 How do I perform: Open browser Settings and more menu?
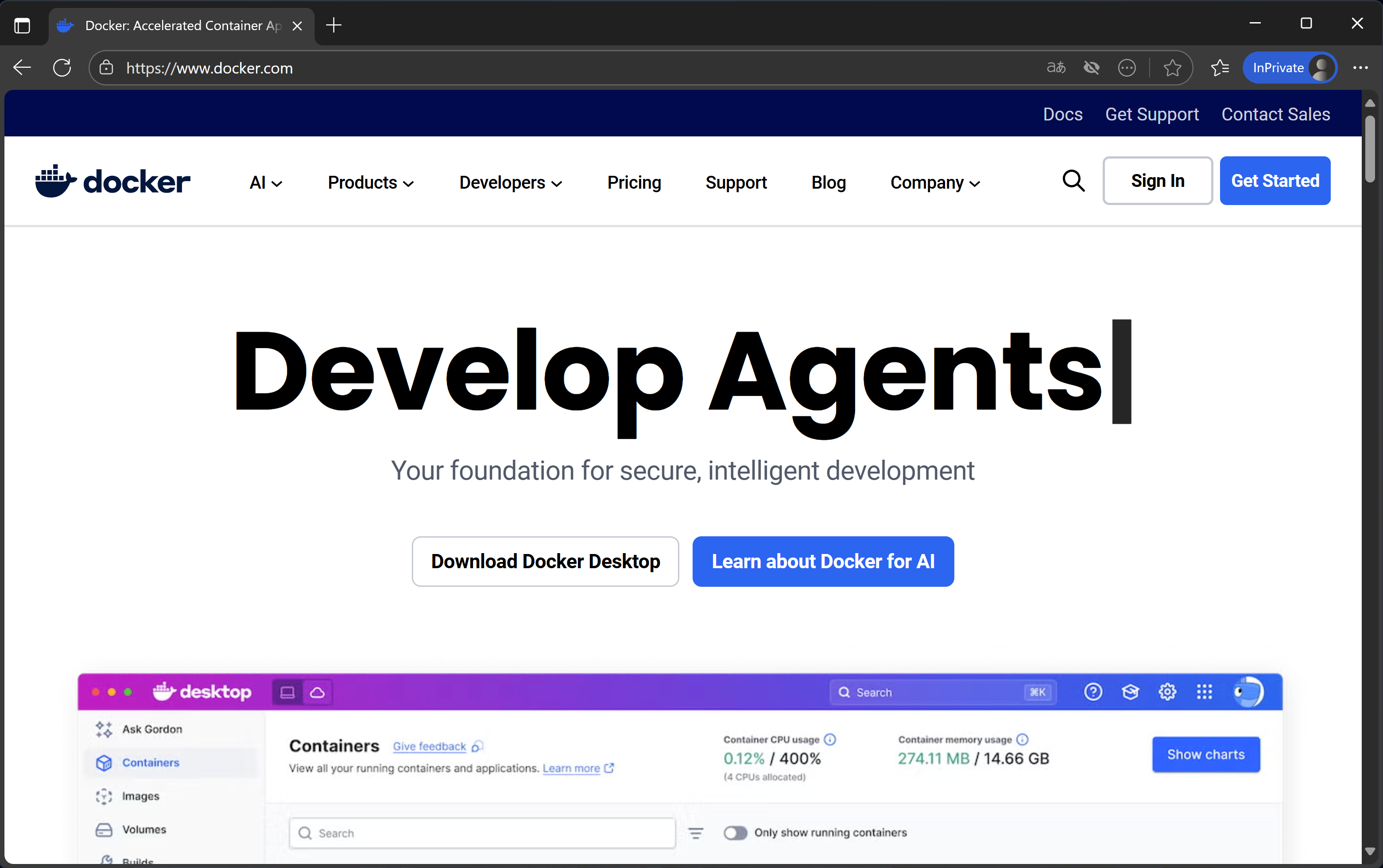[1360, 68]
